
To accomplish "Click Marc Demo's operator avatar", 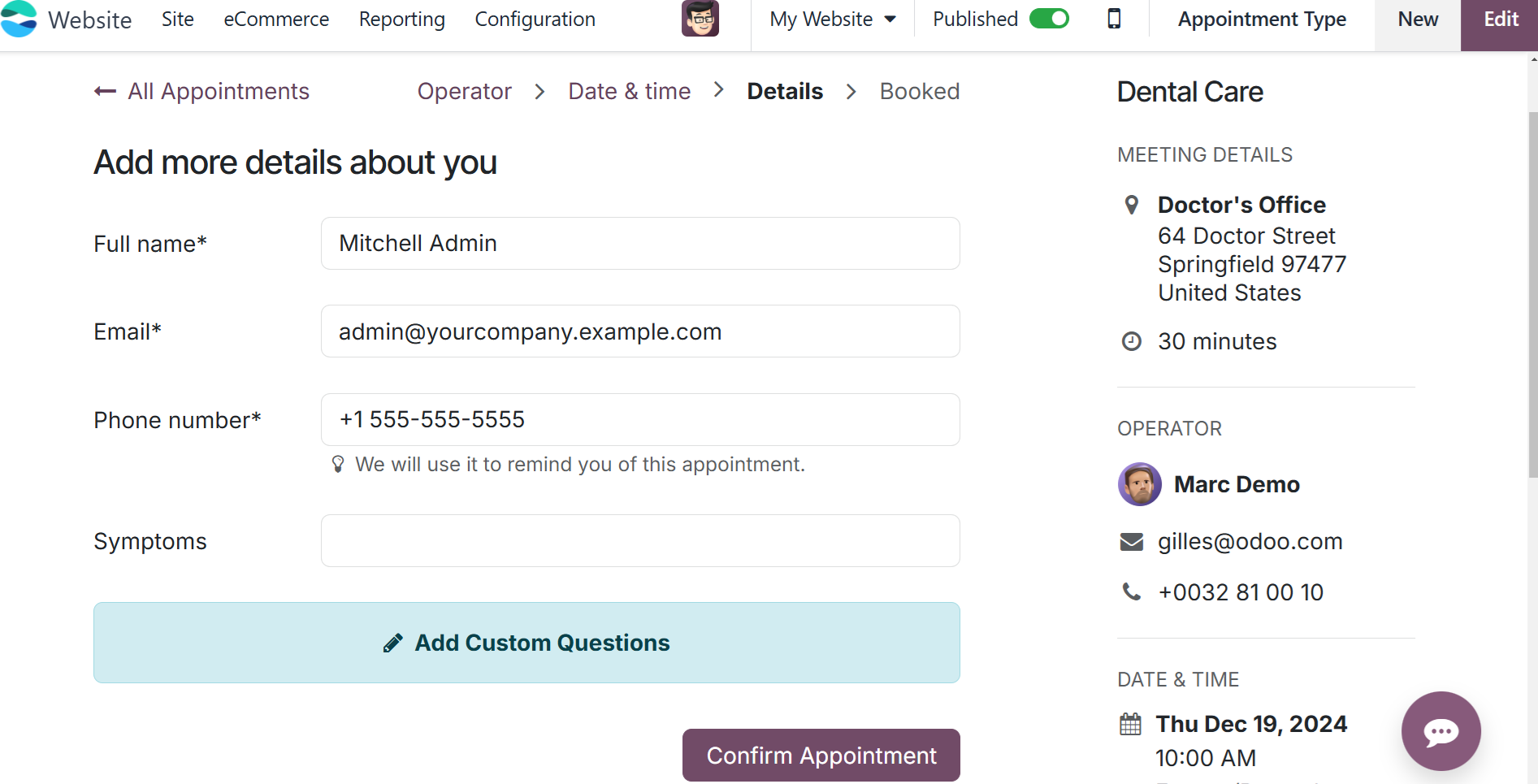I will click(x=1139, y=484).
